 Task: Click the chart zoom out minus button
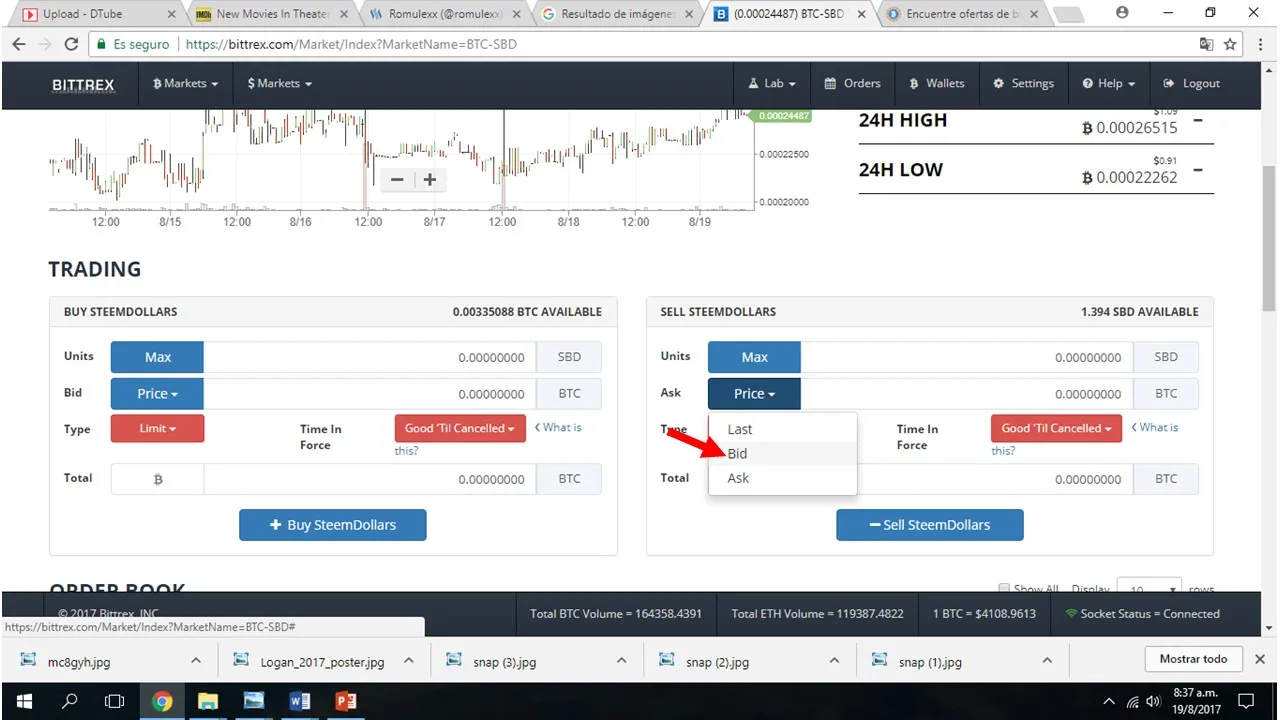397,180
